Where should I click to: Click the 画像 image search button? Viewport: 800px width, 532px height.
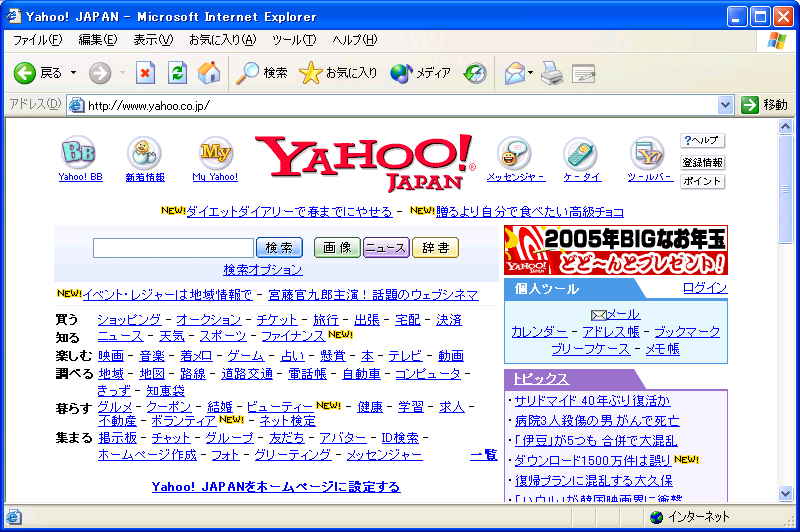337,248
